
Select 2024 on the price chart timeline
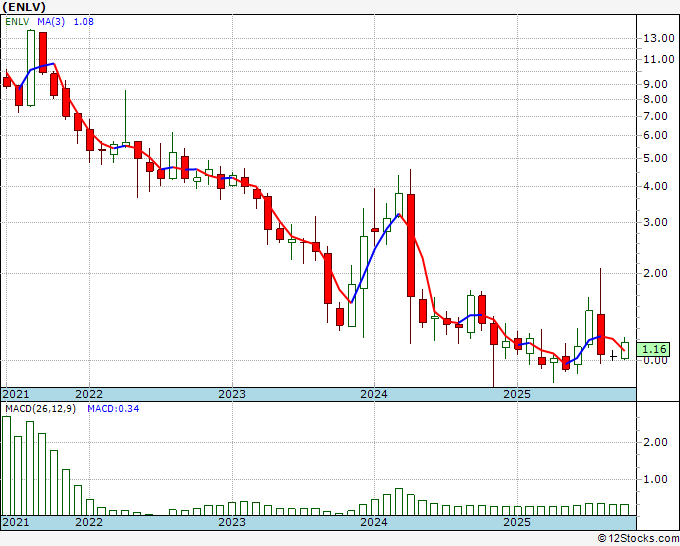[x=373, y=394]
